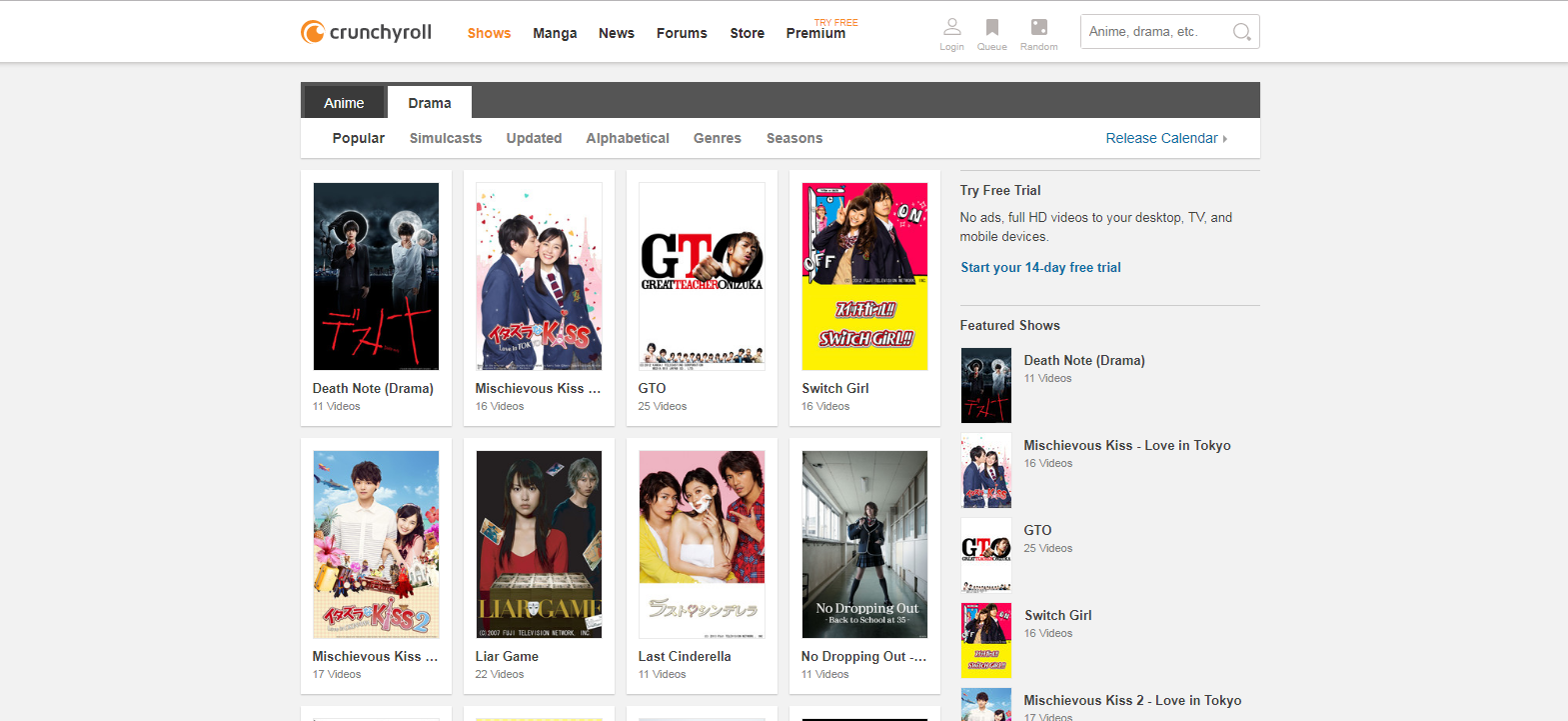
Task: Browse shows by Genres
Action: 718,138
